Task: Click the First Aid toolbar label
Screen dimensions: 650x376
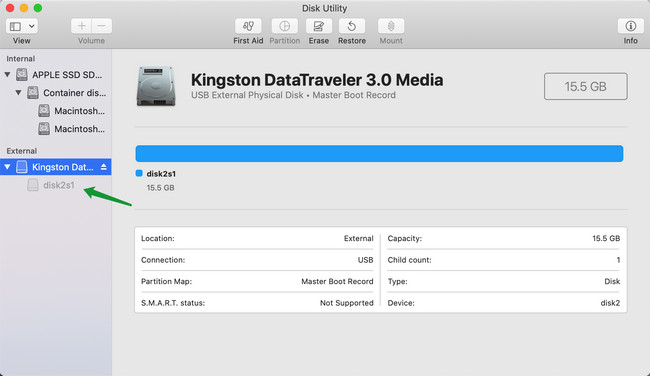Action: (248, 41)
